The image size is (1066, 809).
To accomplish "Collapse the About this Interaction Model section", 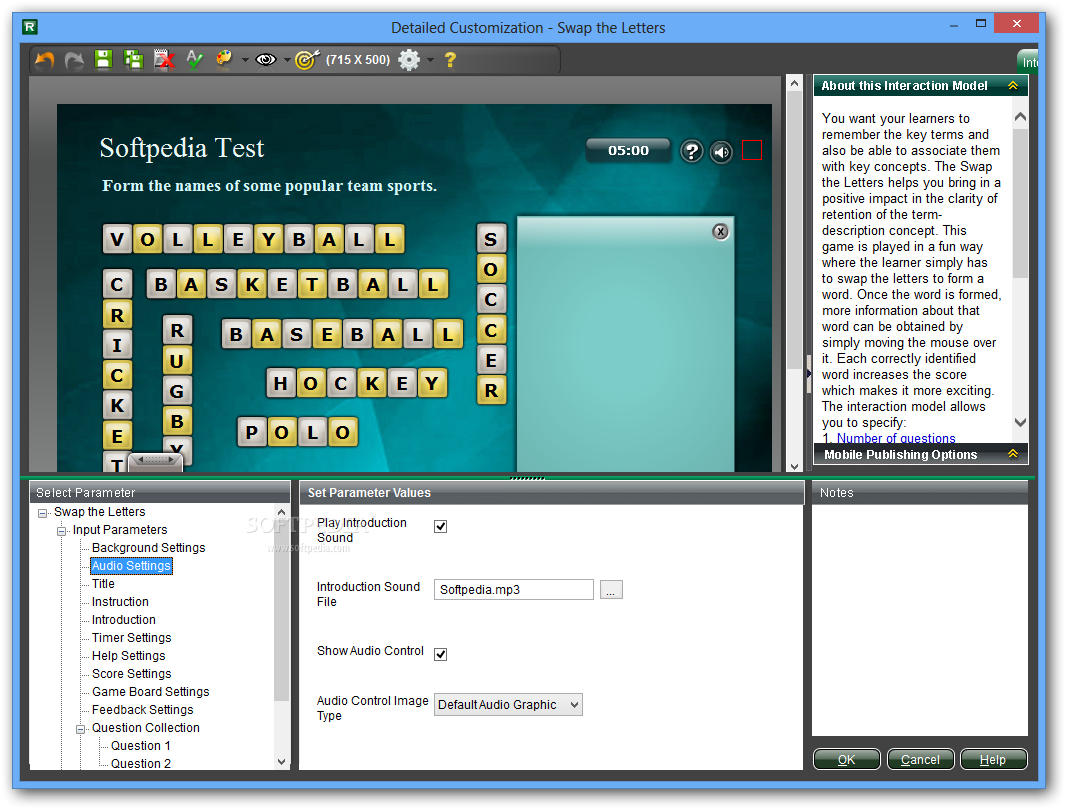I will coord(1012,86).
